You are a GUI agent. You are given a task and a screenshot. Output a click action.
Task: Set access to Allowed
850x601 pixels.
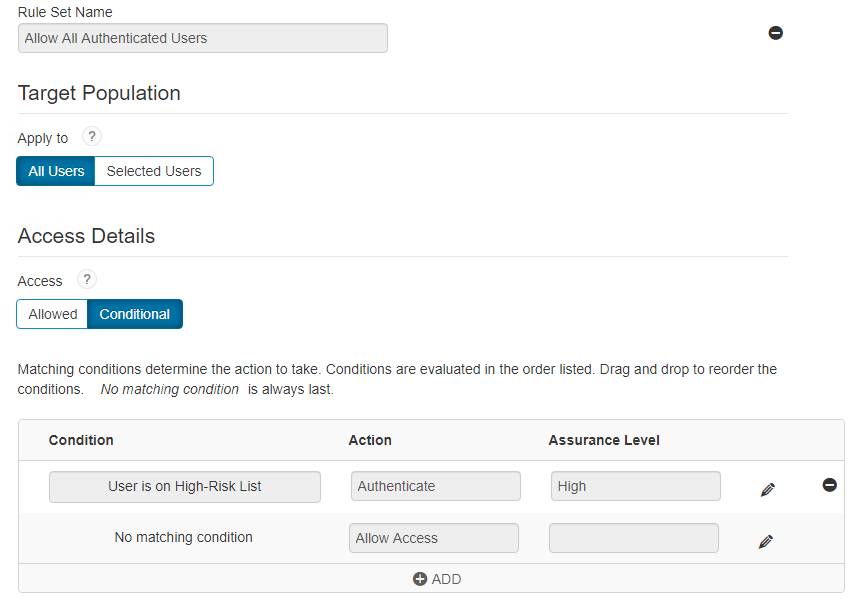(53, 314)
